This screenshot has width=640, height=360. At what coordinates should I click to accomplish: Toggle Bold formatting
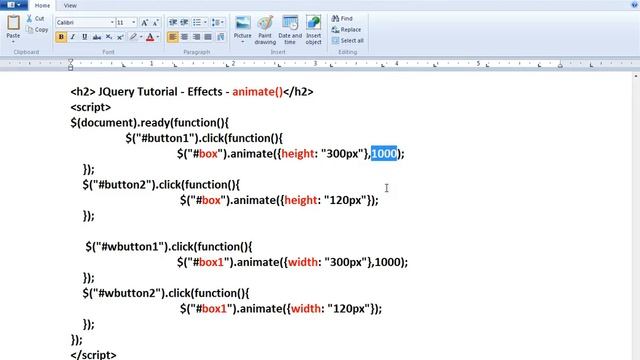61,37
